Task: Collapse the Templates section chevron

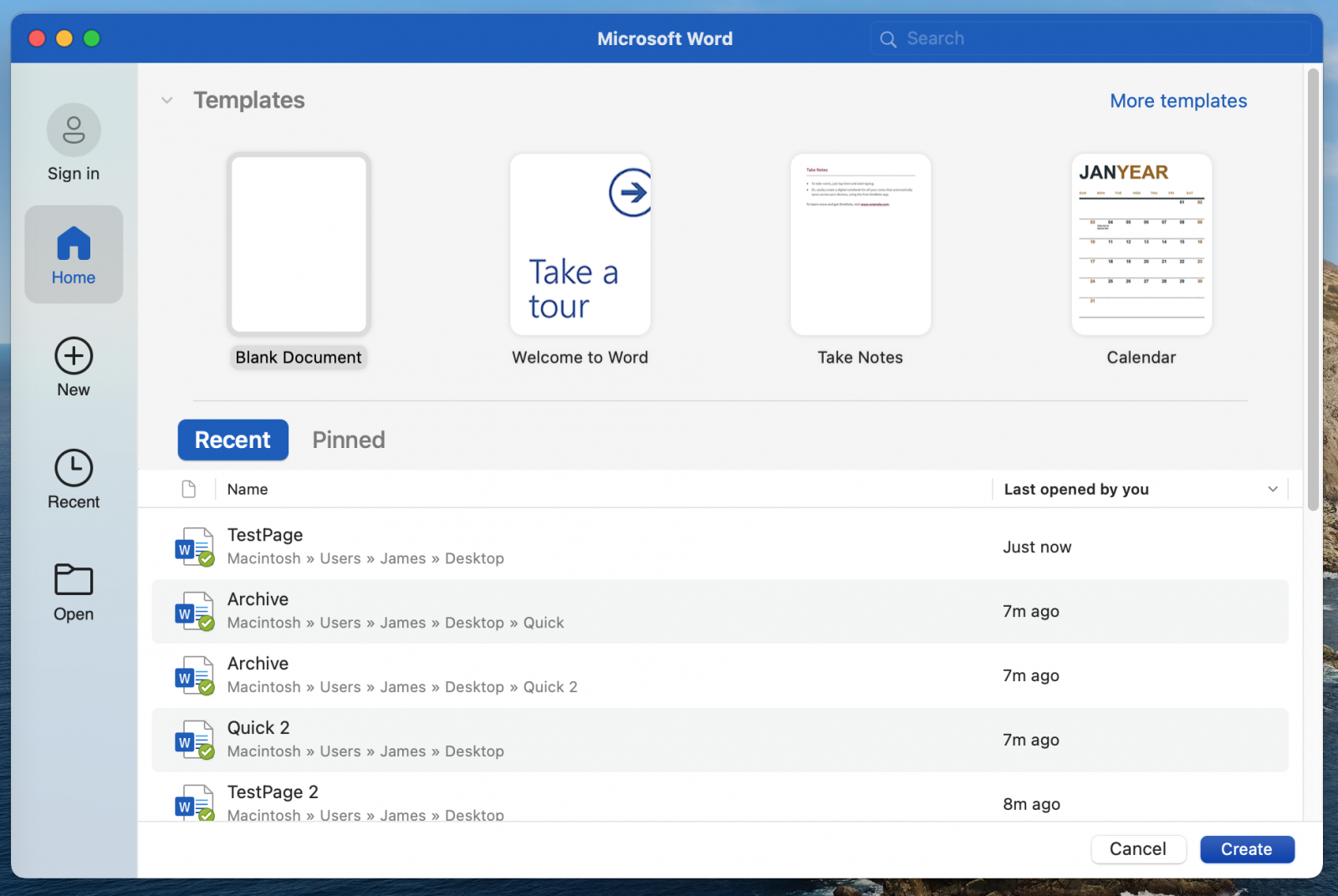Action: pyautogui.click(x=167, y=100)
